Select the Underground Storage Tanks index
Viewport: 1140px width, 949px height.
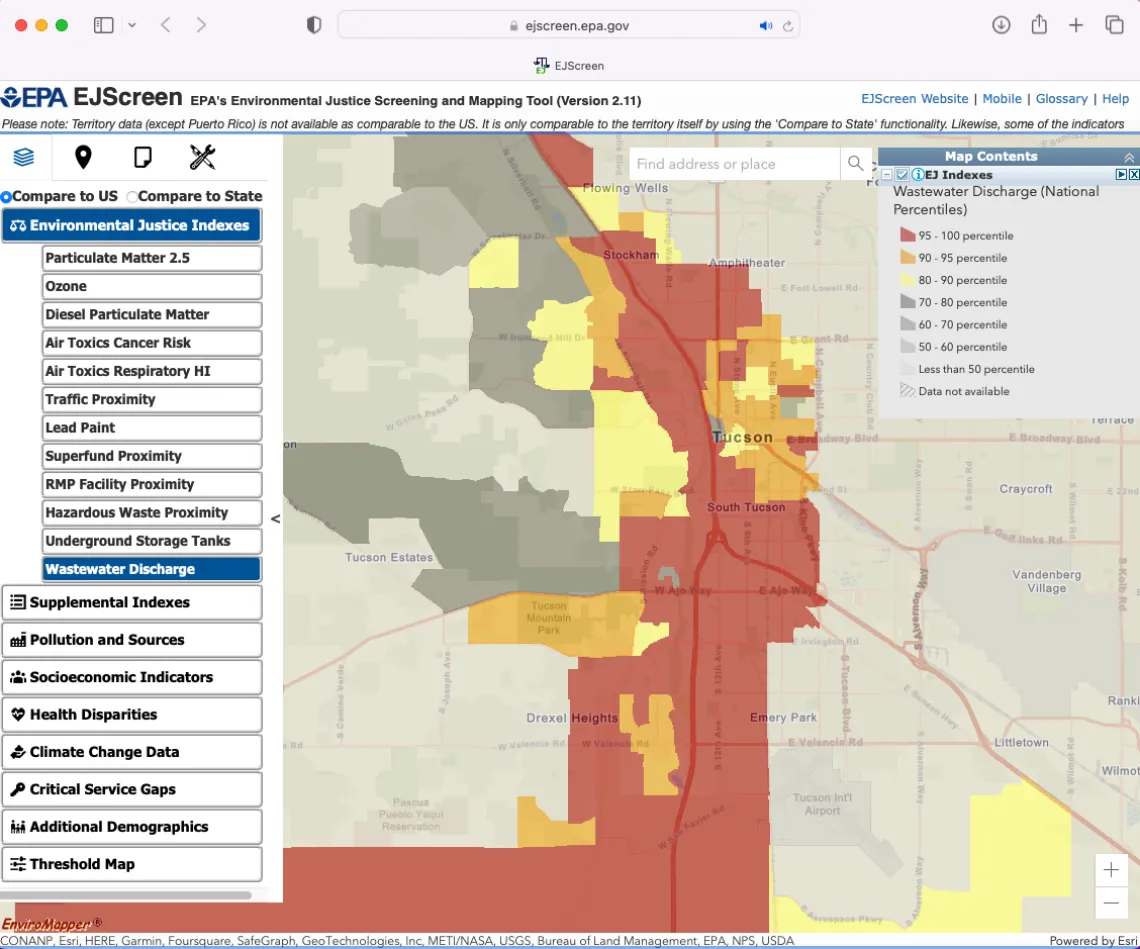152,542
